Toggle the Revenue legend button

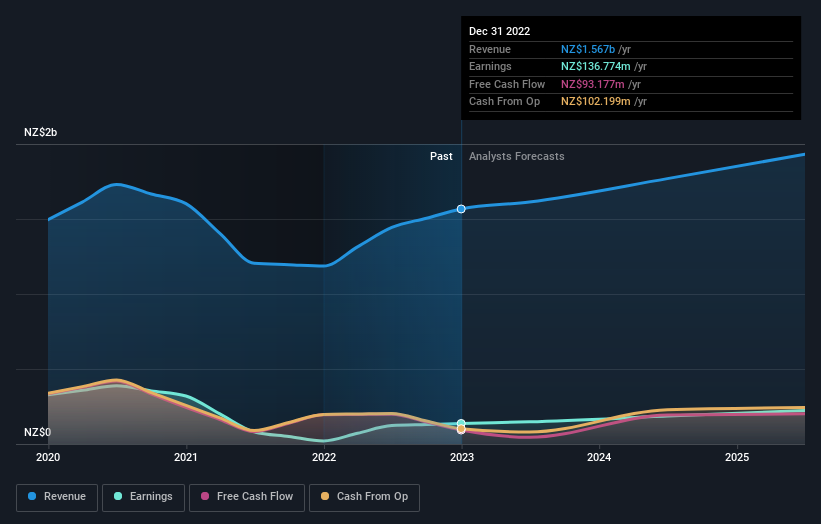57,497
